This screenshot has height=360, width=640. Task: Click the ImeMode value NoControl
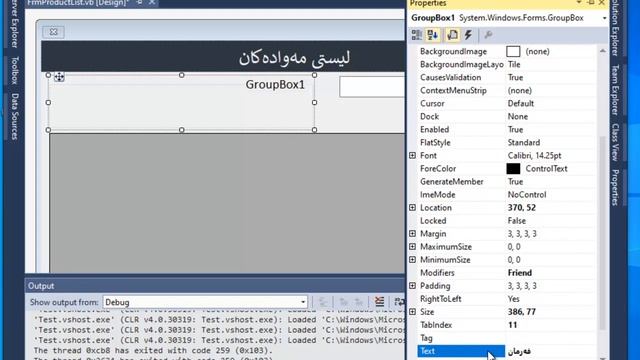[x=527, y=195]
